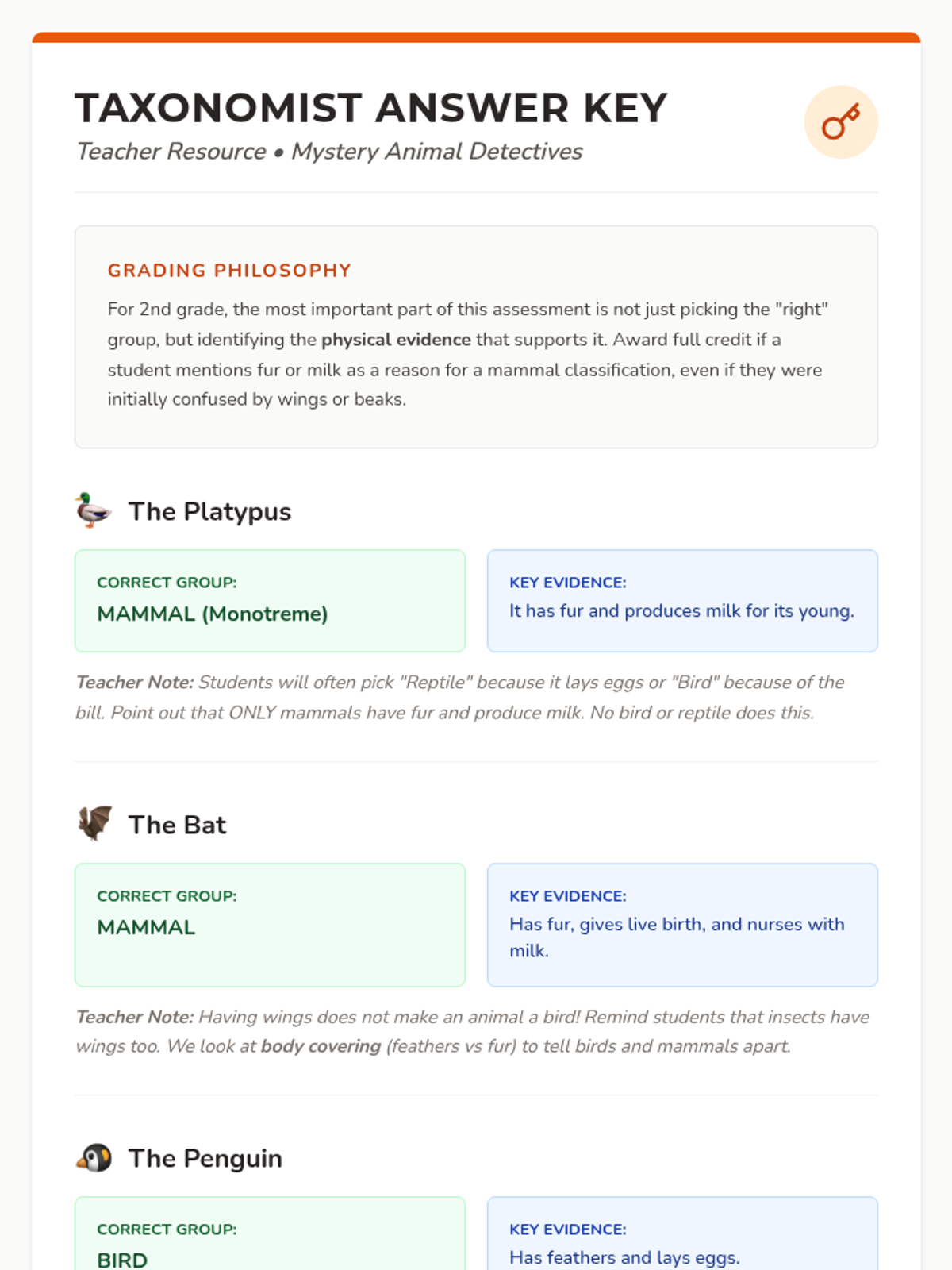Click the Platypus Teacher Note text
This screenshot has height=1270, width=952.
coord(460,697)
